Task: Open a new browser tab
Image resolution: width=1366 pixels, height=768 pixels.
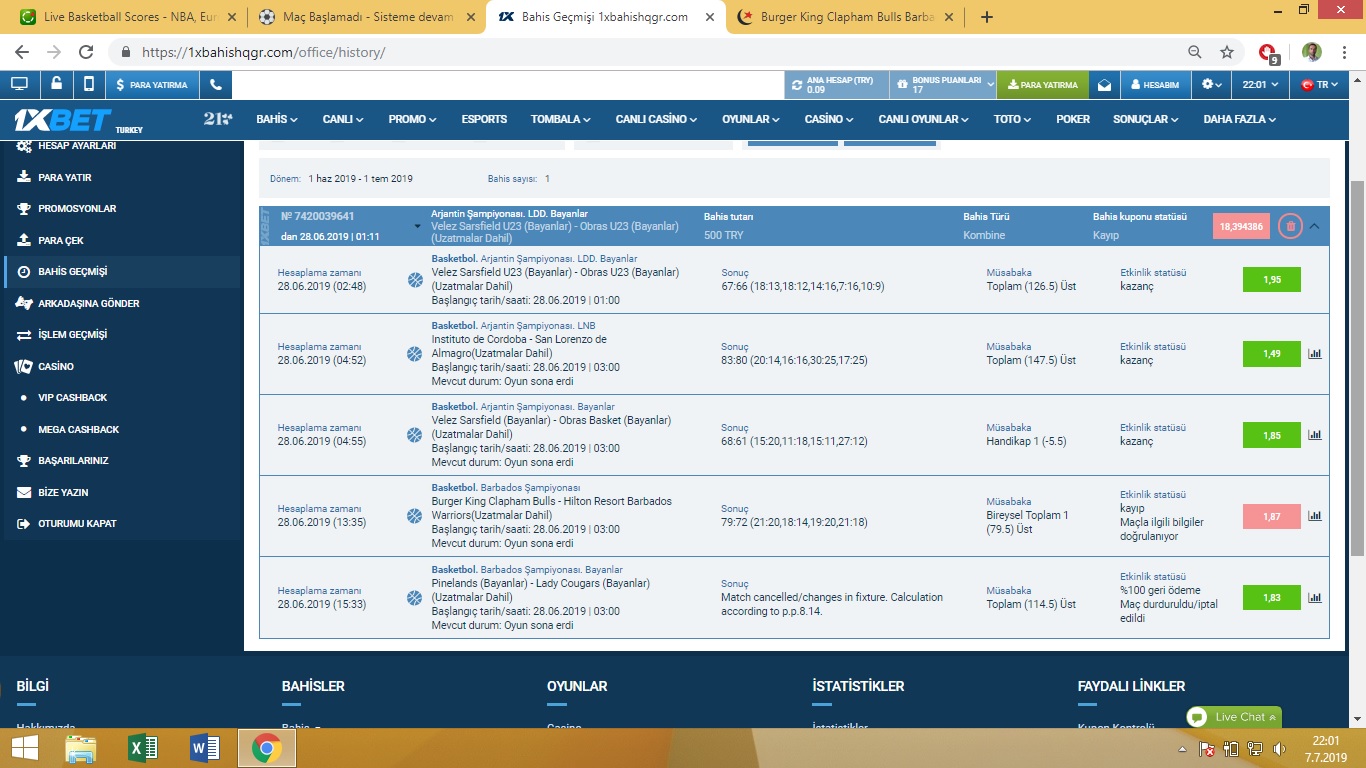Action: [x=987, y=17]
